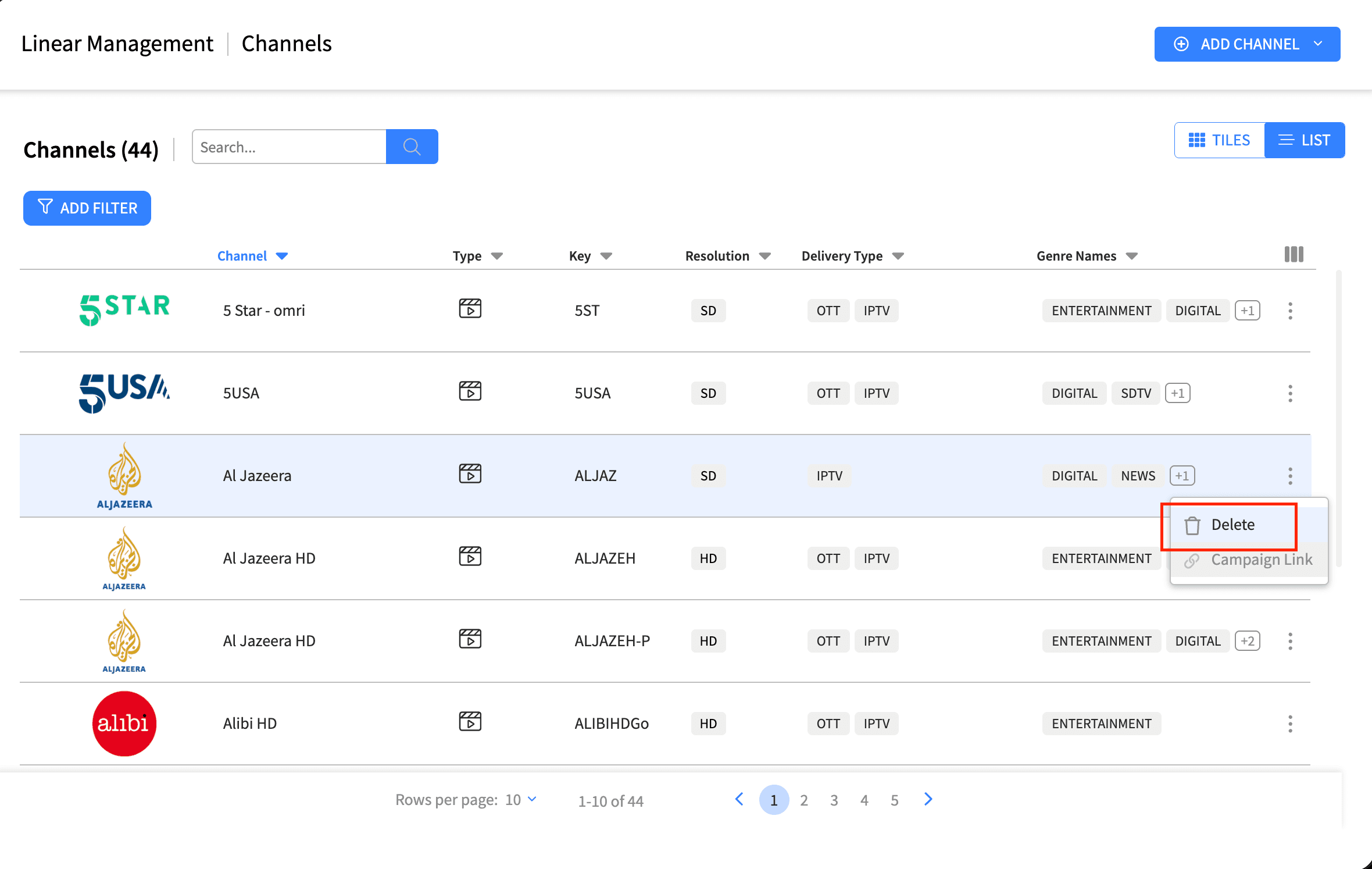
Task: Click the IPTV tag in ALJAZ row
Action: pos(830,476)
